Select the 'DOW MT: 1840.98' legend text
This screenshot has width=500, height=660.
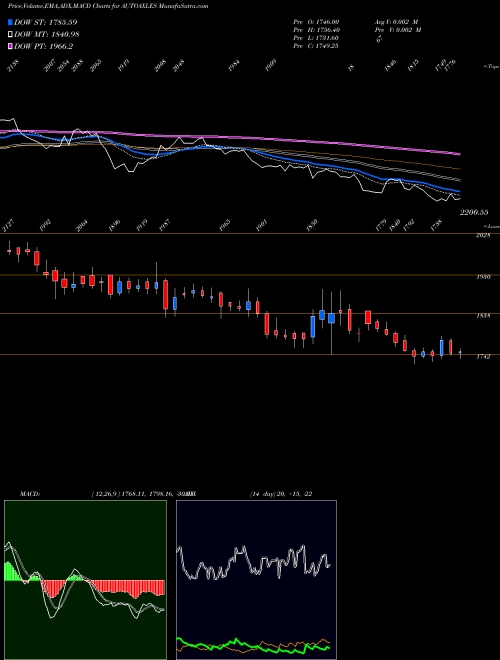47,35
